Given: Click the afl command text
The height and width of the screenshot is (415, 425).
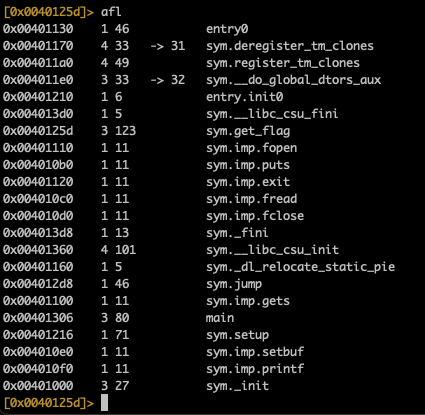Looking at the screenshot, I should click(x=111, y=12).
